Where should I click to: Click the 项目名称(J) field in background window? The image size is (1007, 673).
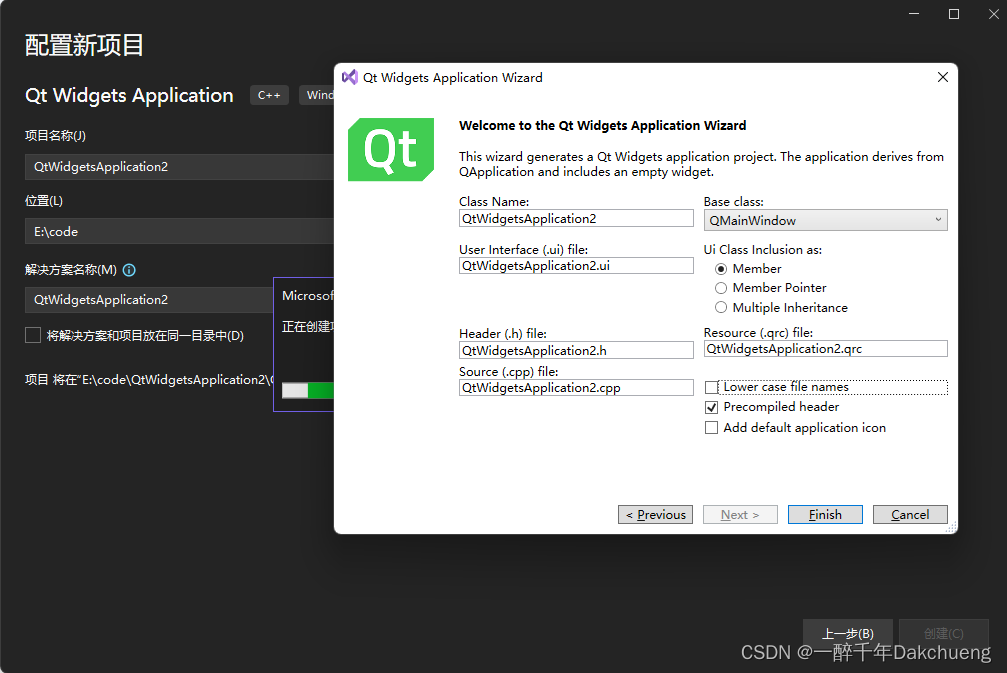(179, 166)
